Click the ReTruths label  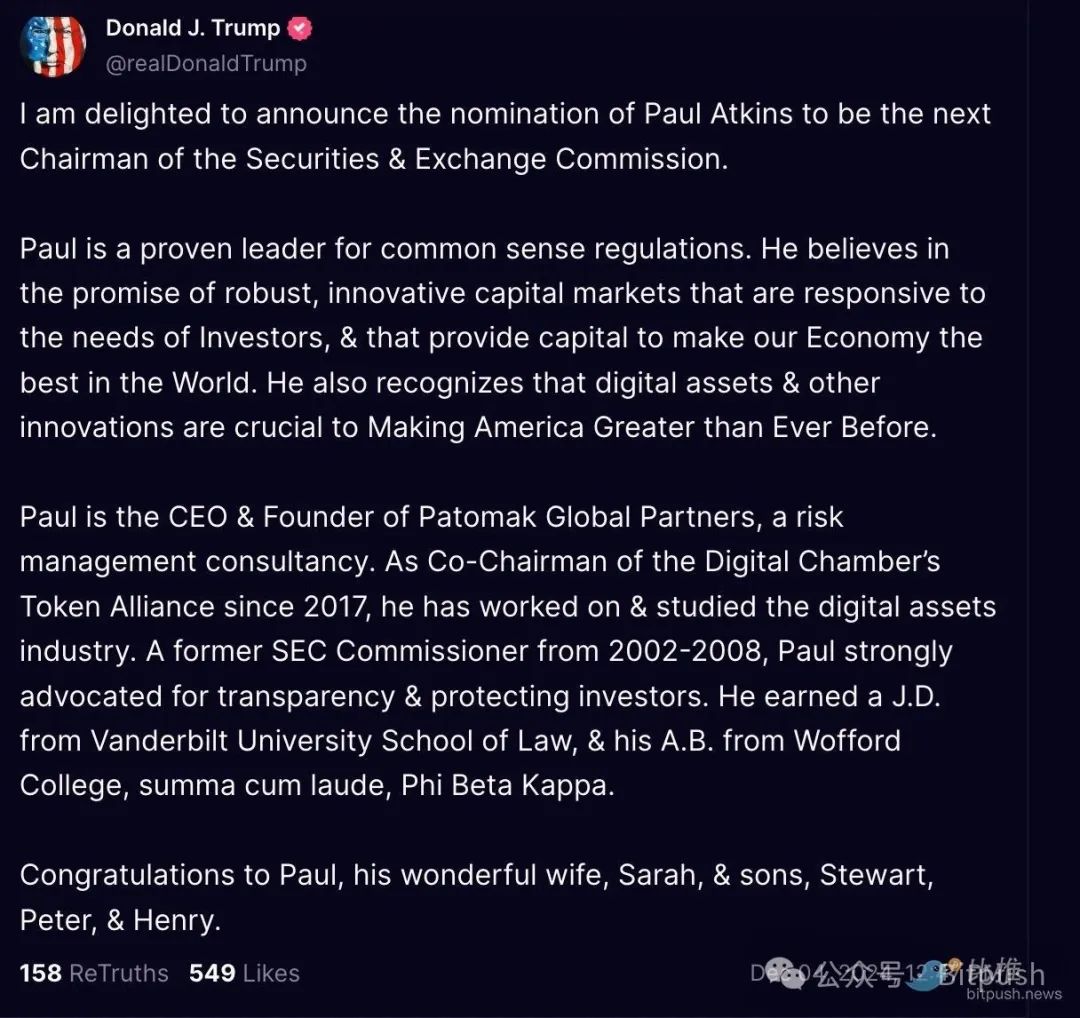tap(118, 972)
